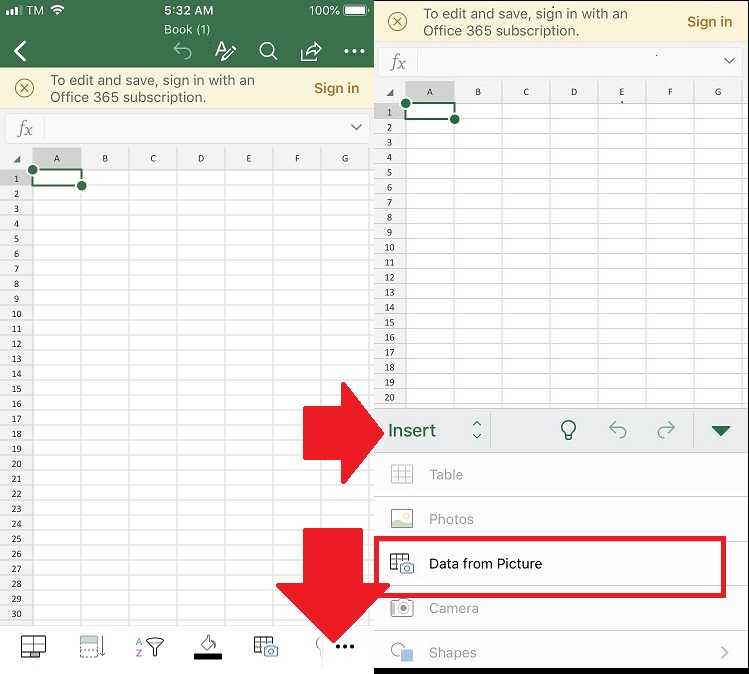Tap the Book (1) title
The image size is (749, 674).
[187, 30]
